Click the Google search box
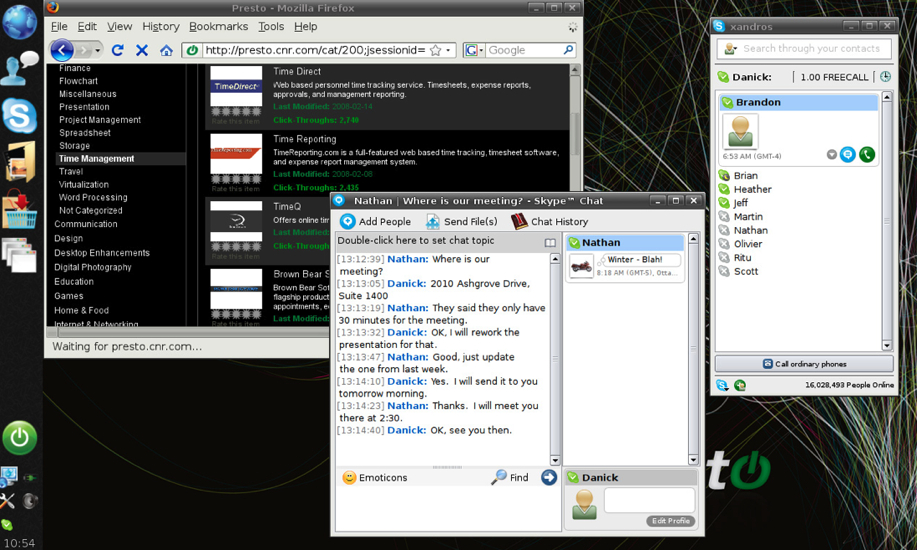This screenshot has height=550, width=917. coord(523,50)
